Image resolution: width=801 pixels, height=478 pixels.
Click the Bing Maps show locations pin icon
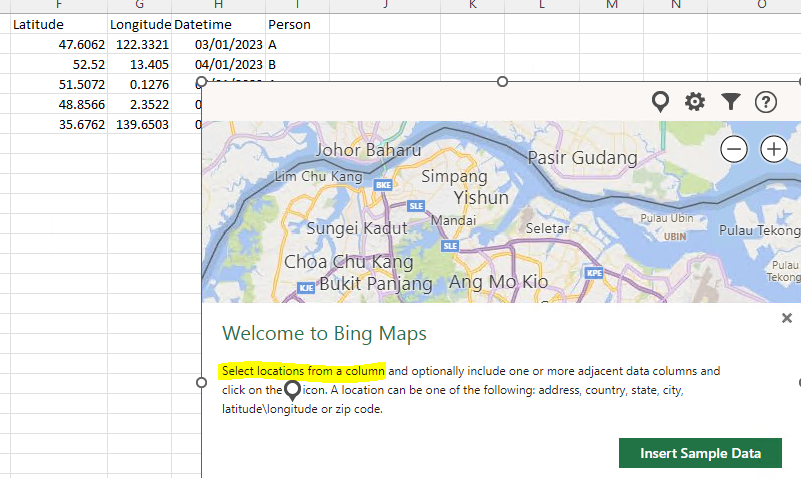click(x=660, y=102)
